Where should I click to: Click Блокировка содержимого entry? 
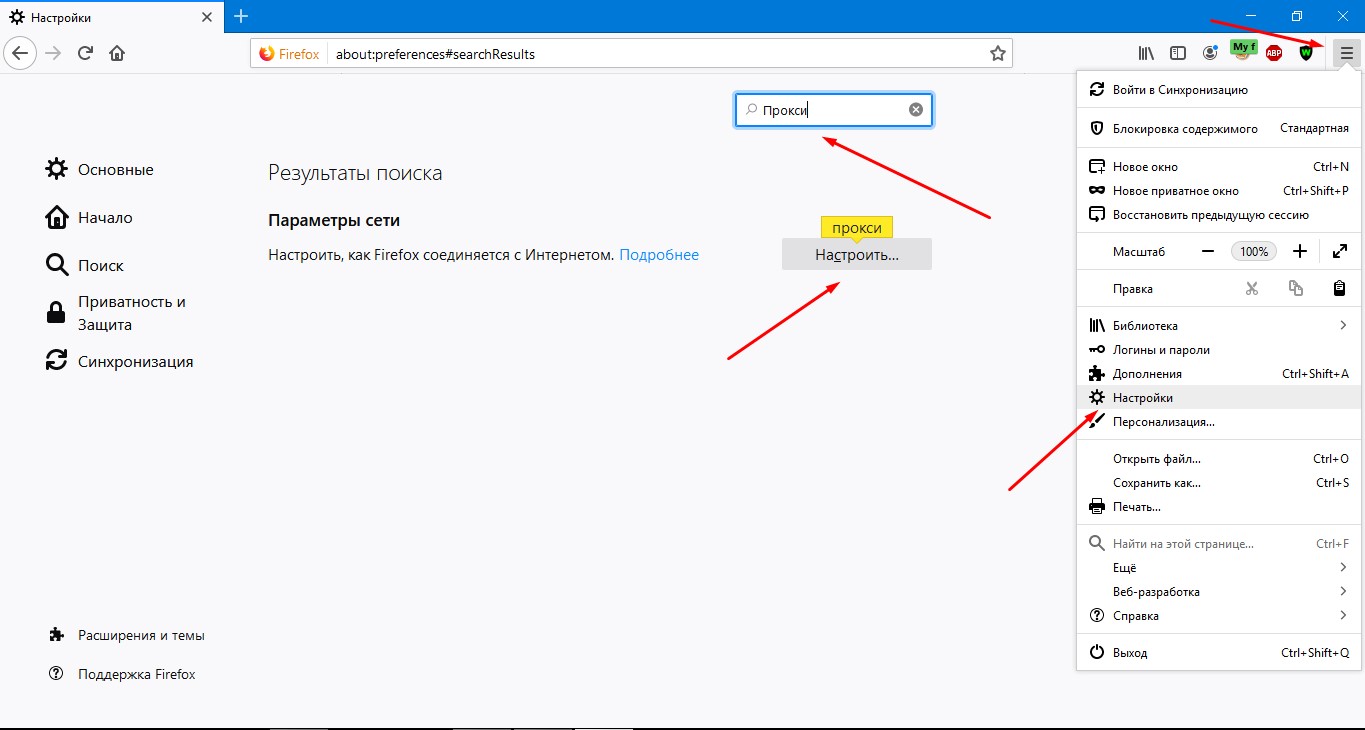pyautogui.click(x=1219, y=128)
